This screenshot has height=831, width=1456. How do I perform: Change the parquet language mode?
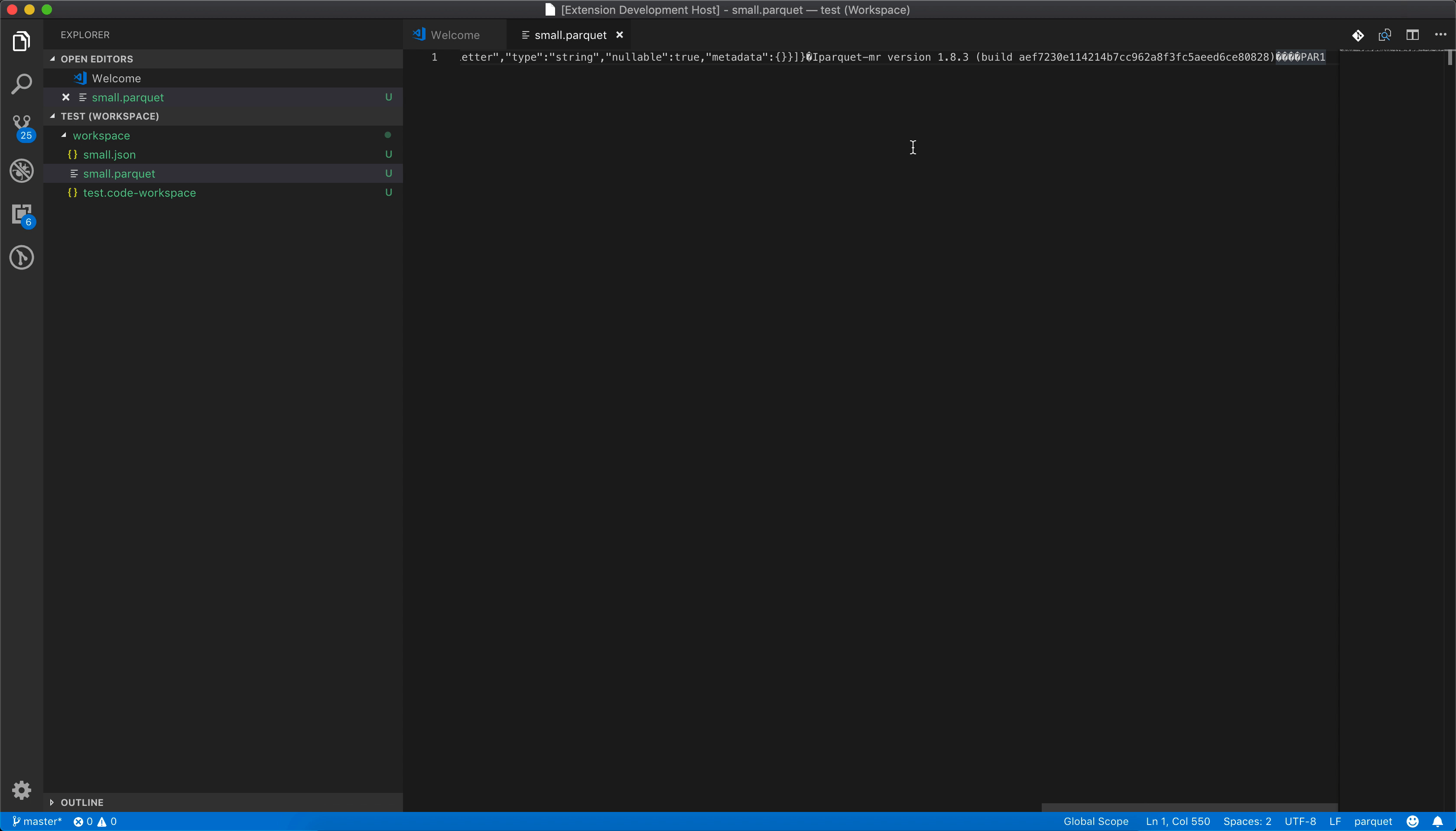[1373, 821]
